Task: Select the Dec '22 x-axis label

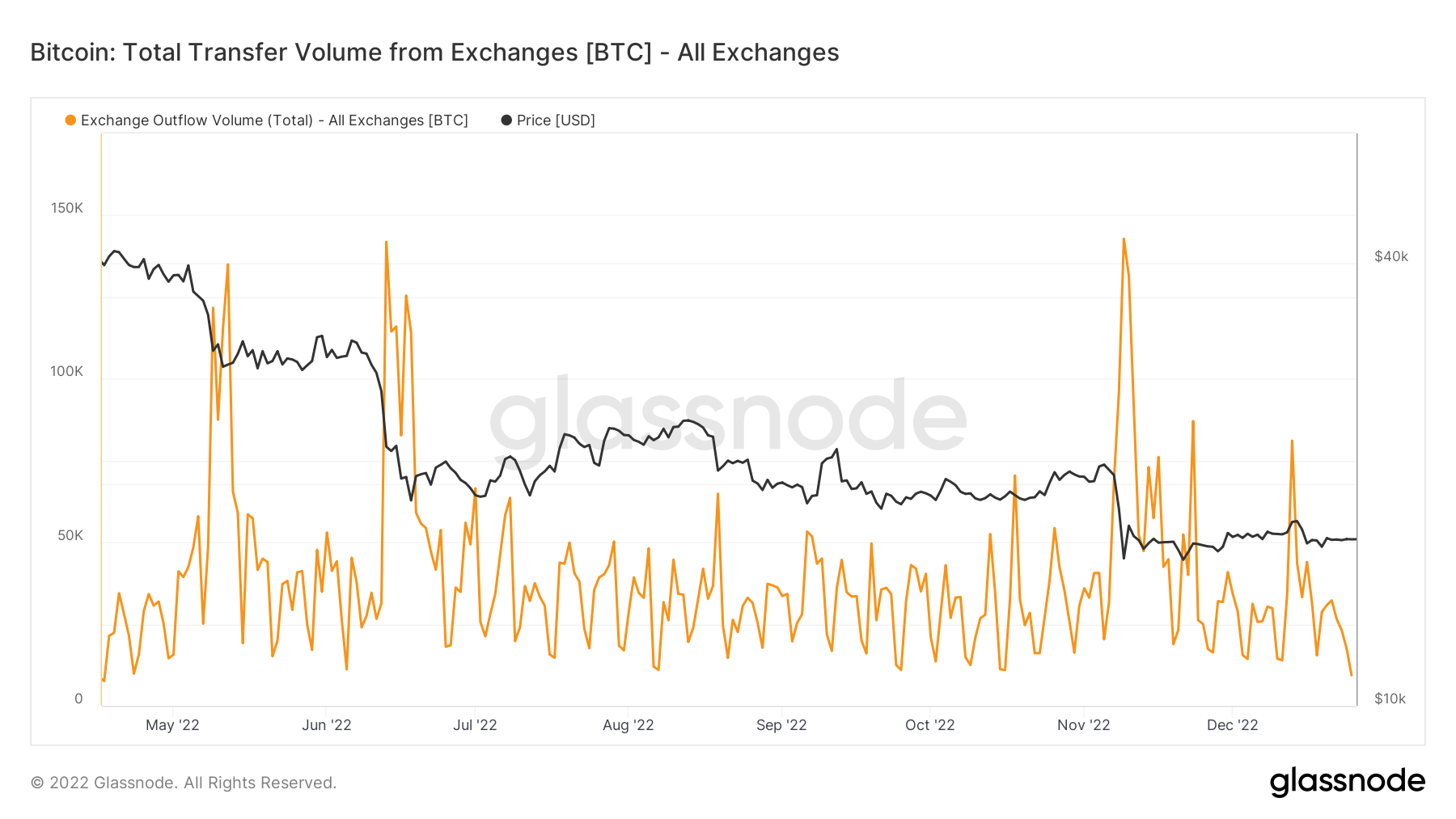Action: pos(1232,725)
